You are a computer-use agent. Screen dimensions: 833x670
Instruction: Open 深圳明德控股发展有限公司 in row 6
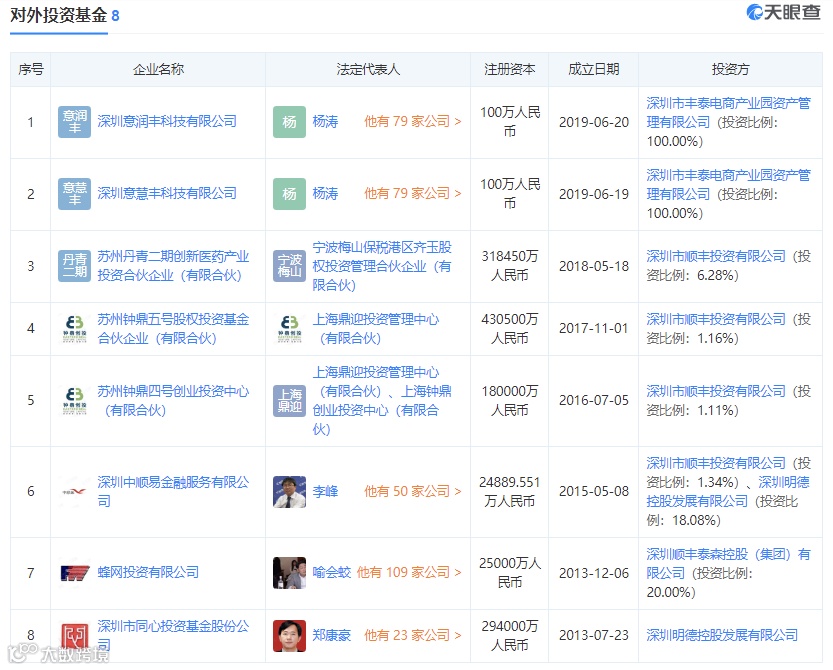728,491
